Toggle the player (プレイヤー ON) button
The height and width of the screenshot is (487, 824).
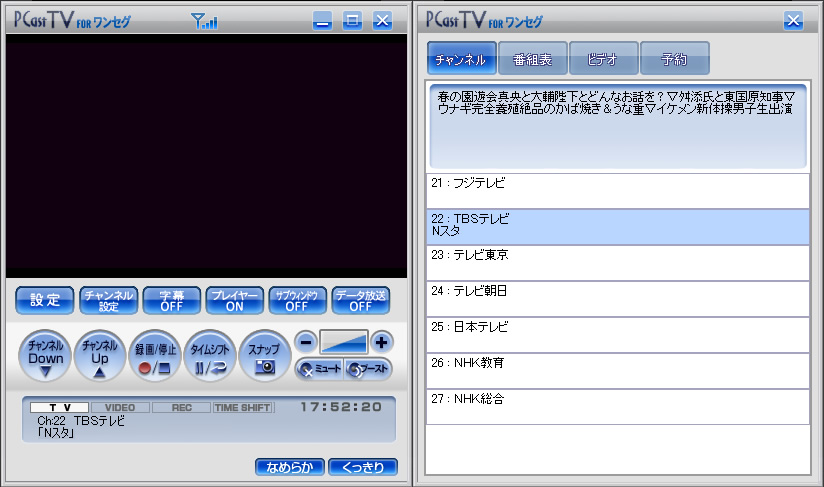[235, 300]
